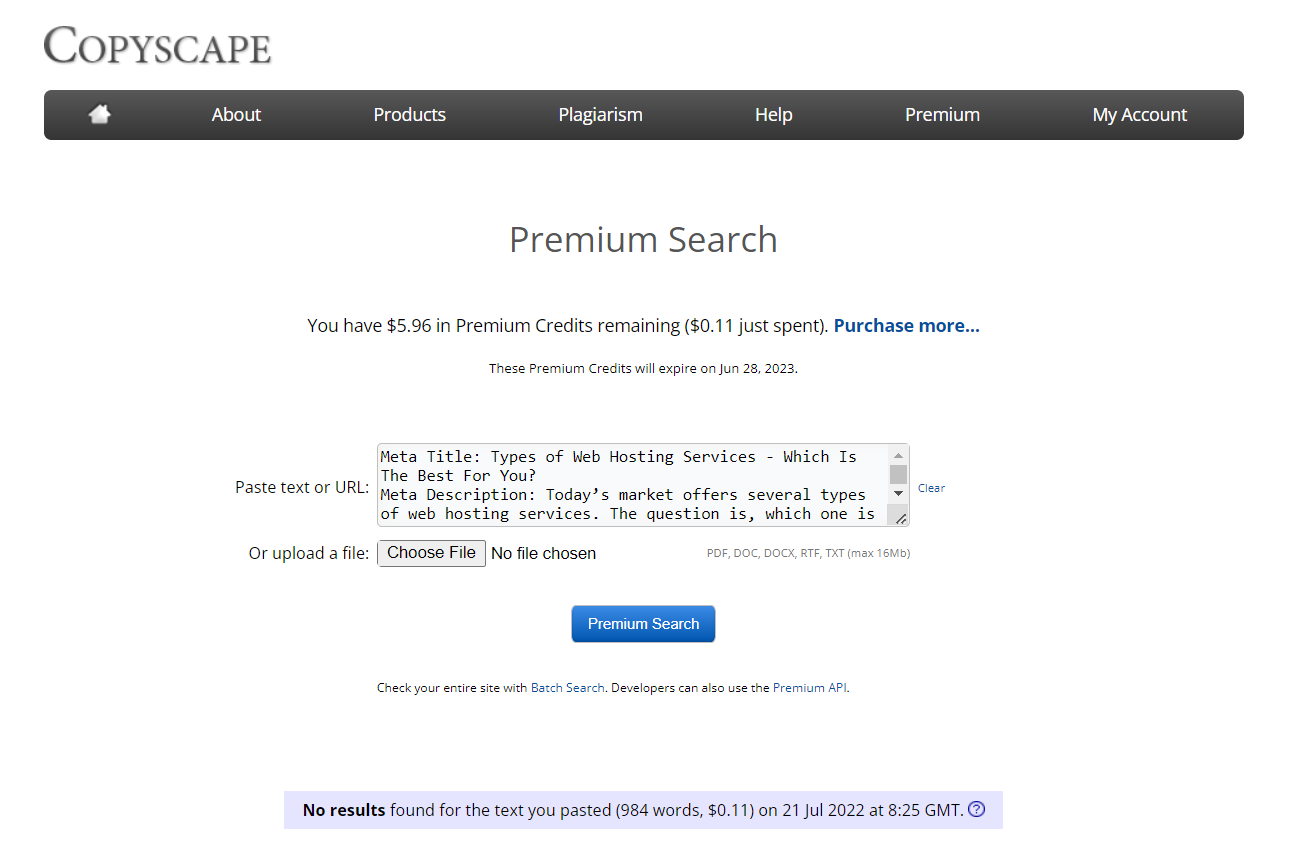This screenshot has width=1291, height=862.
Task: Open the Products menu
Action: (410, 115)
